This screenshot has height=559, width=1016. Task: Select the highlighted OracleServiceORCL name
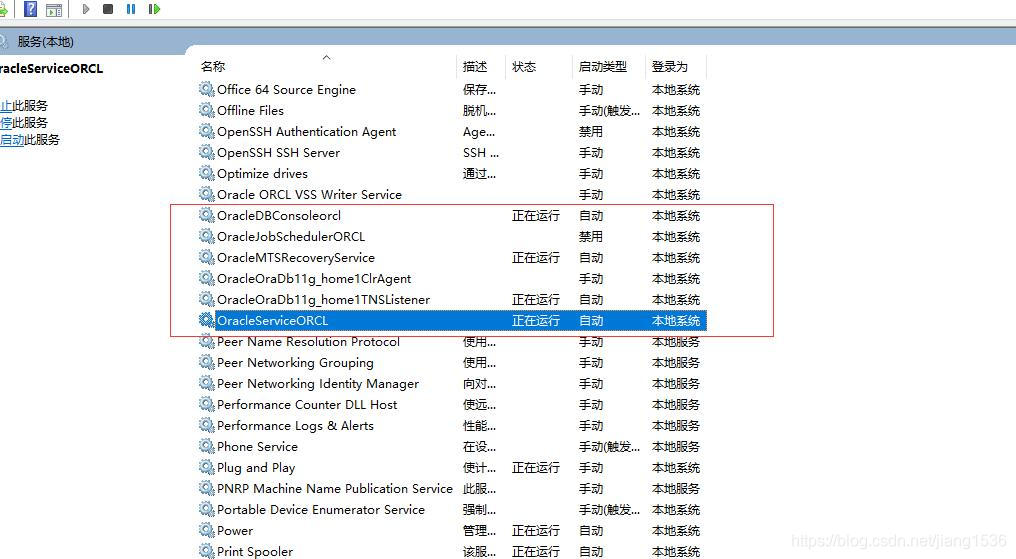tap(273, 320)
